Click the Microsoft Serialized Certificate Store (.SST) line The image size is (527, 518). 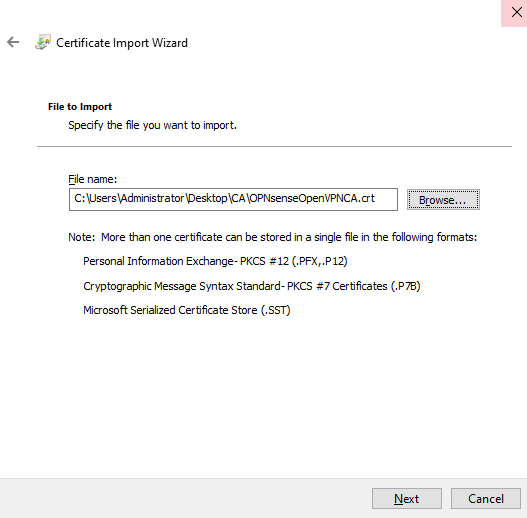(x=187, y=310)
